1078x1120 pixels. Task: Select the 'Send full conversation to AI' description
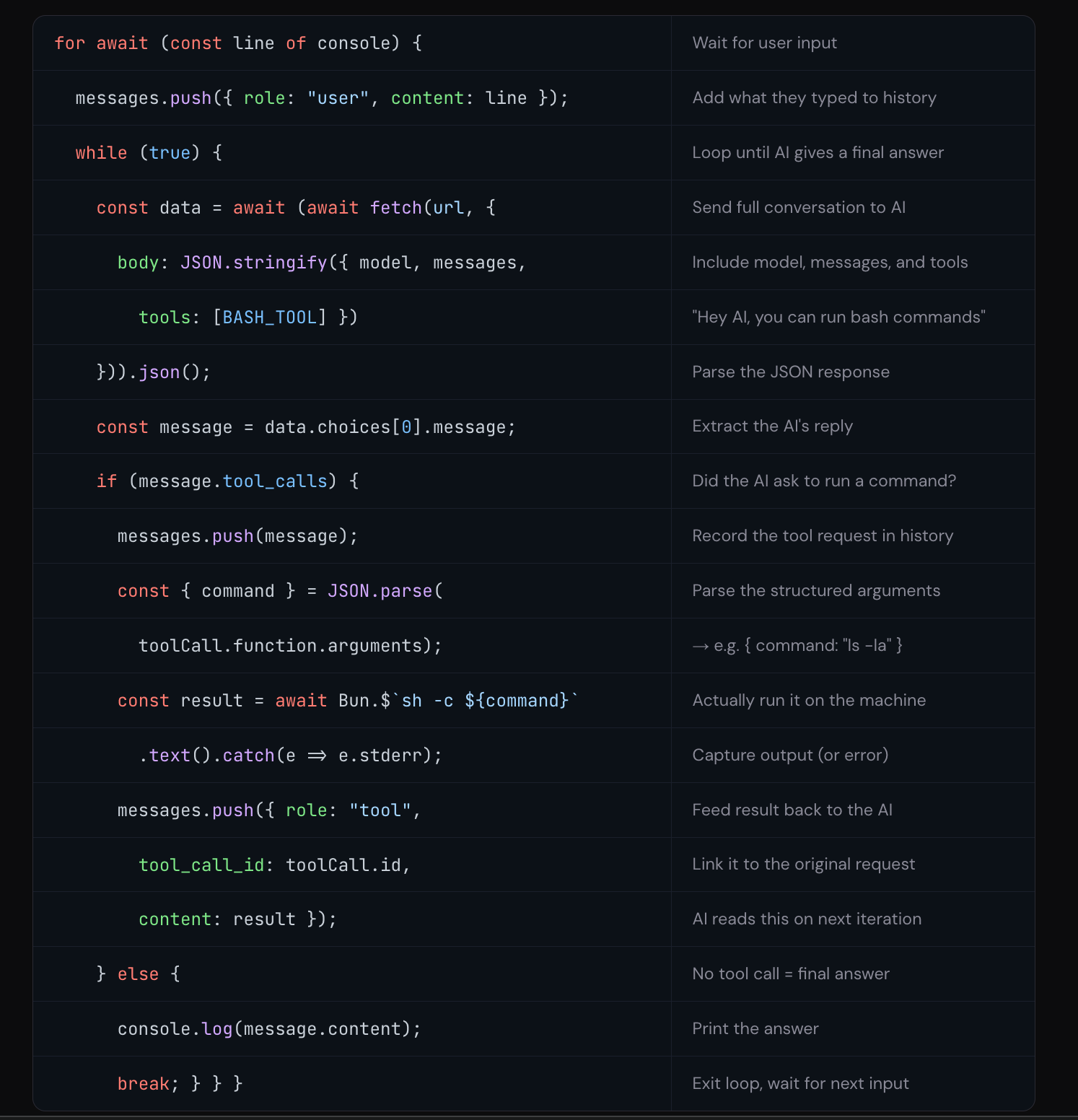(798, 207)
